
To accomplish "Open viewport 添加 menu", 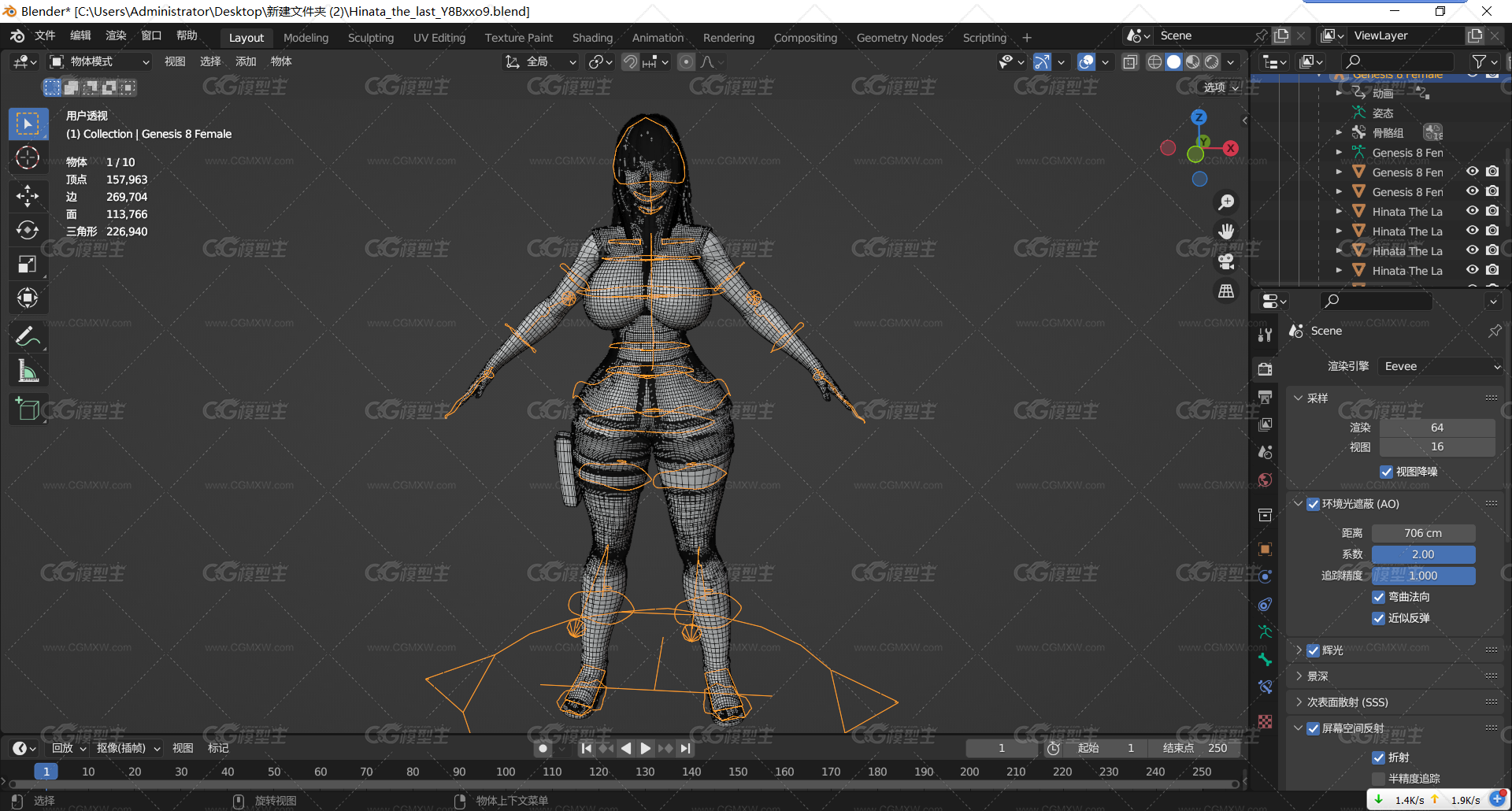I will [246, 61].
